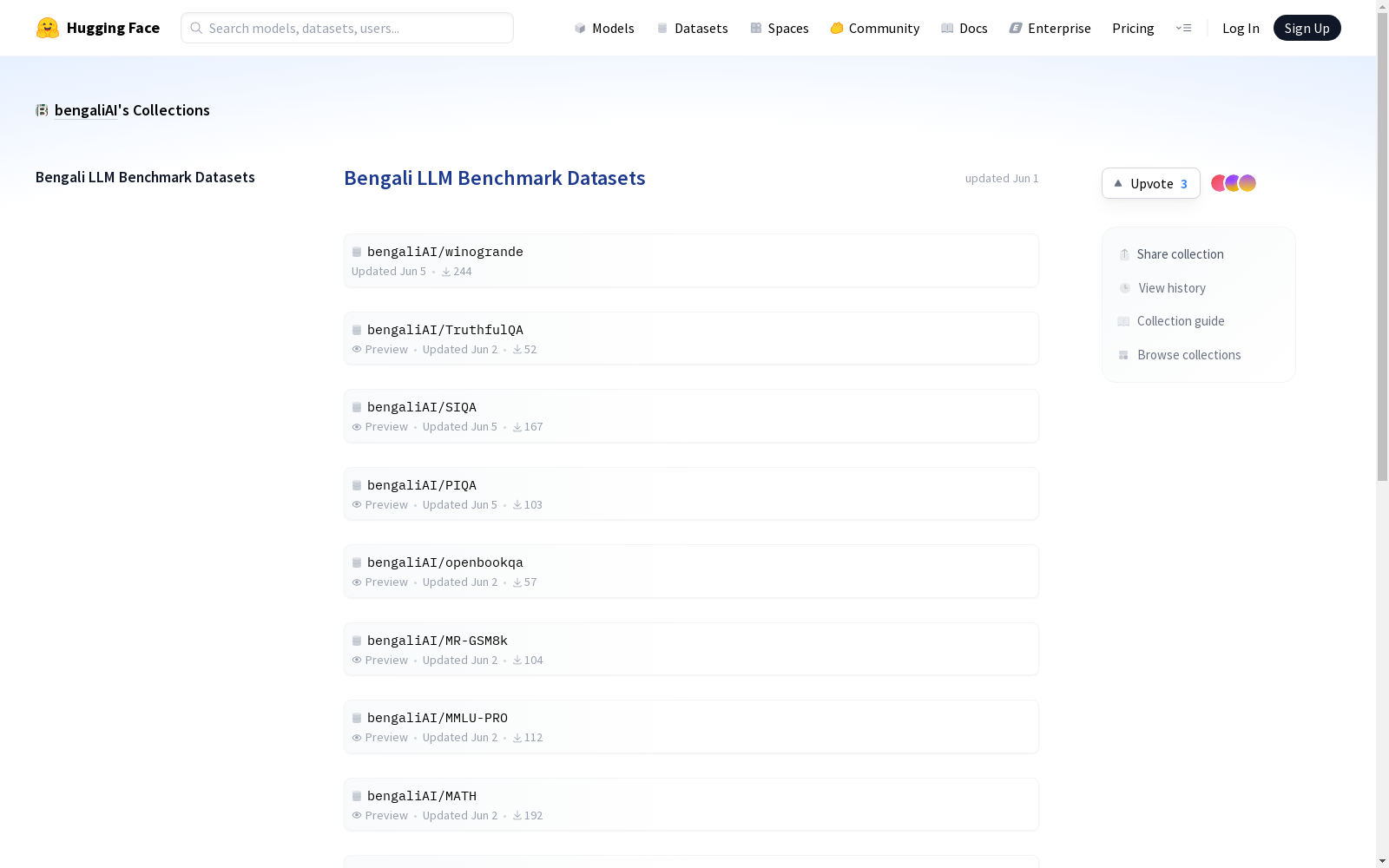Click "Updated Jun 5" on the winogrande row
The height and width of the screenshot is (868, 1389).
[x=389, y=272]
